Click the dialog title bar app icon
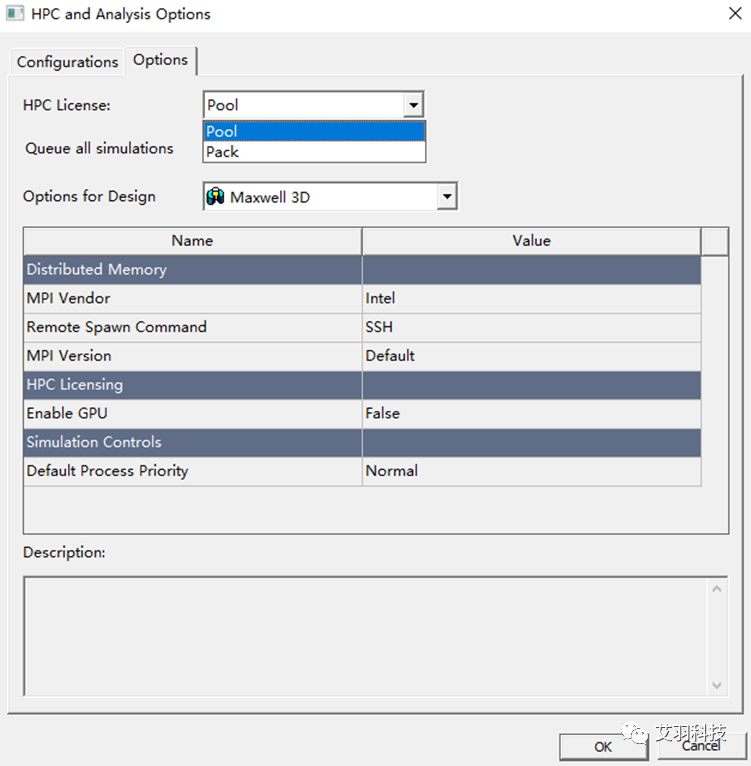This screenshot has width=751, height=766. pos(15,13)
